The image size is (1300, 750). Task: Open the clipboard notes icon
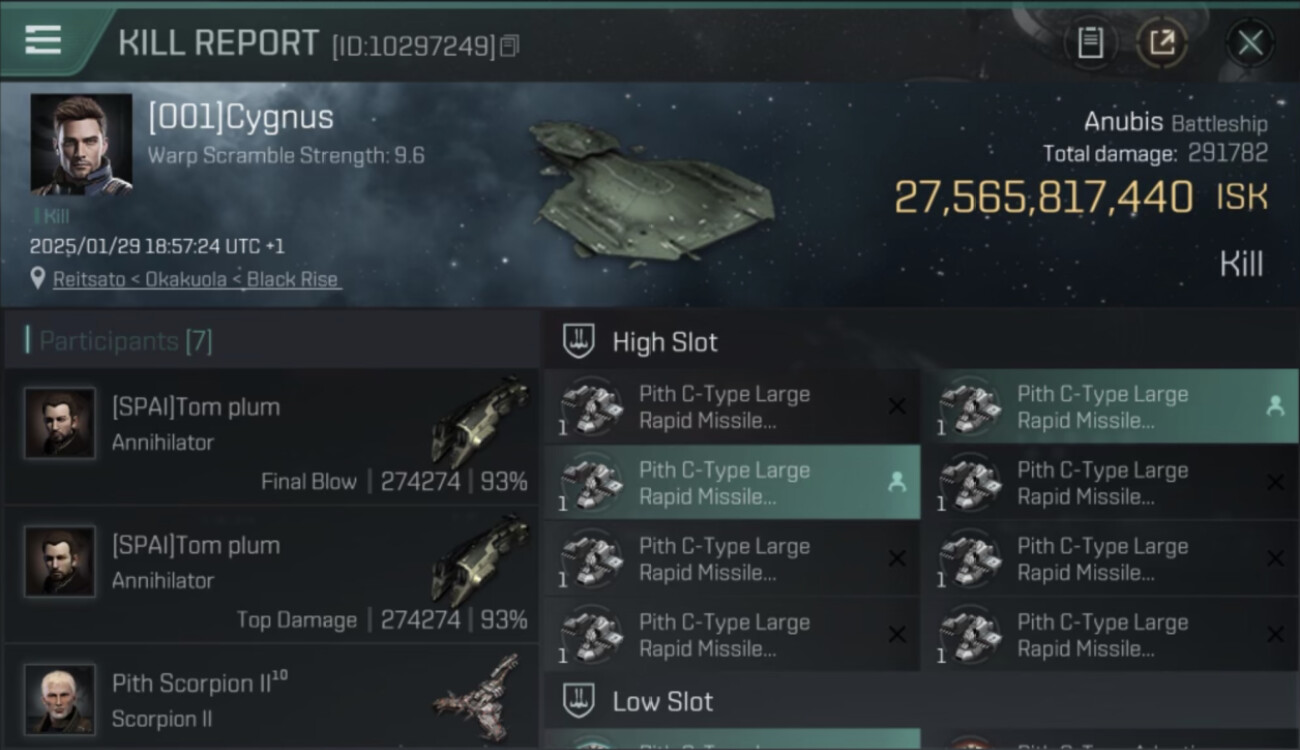pyautogui.click(x=1090, y=43)
